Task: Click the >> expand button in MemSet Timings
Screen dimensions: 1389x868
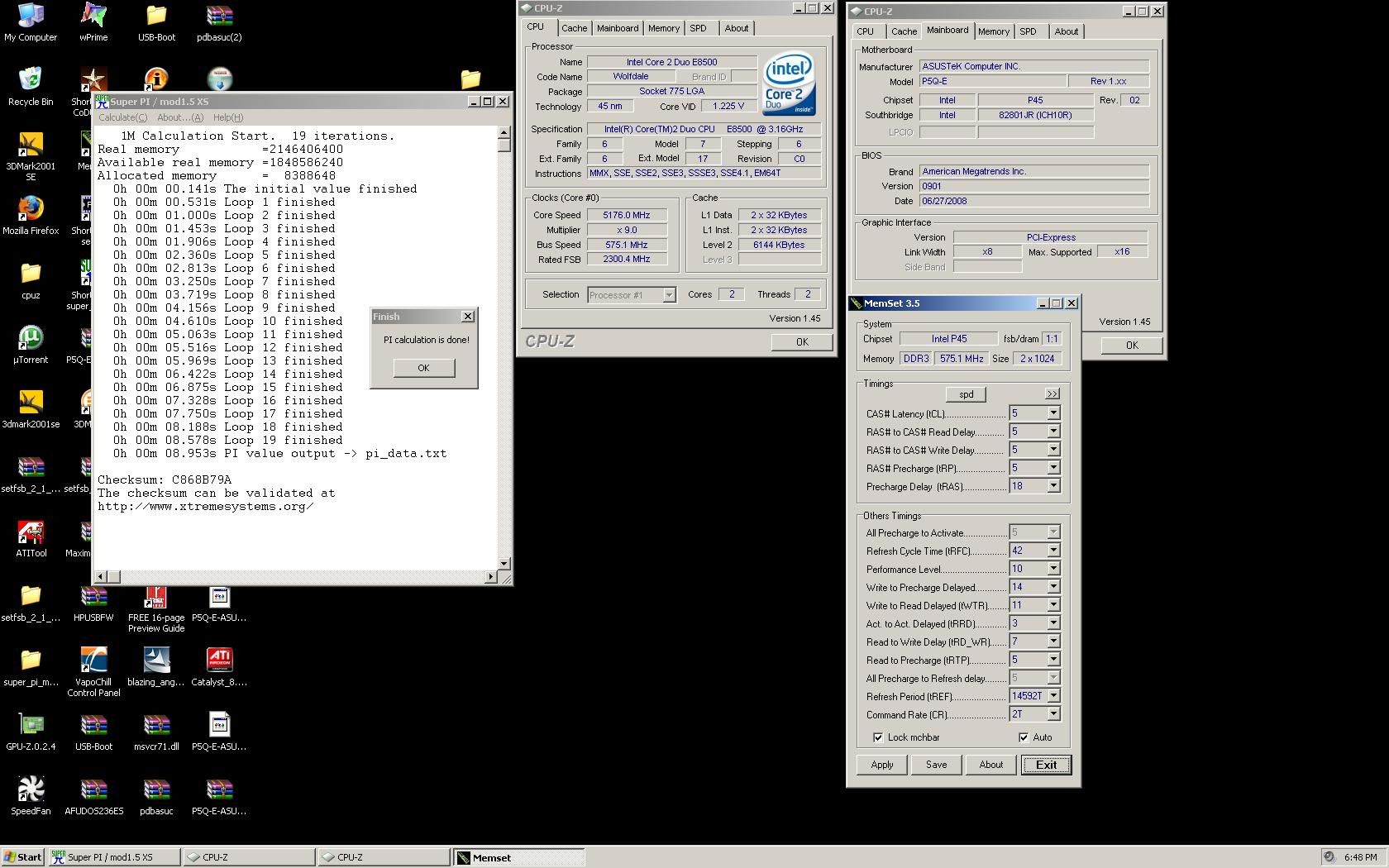Action: (x=1052, y=394)
